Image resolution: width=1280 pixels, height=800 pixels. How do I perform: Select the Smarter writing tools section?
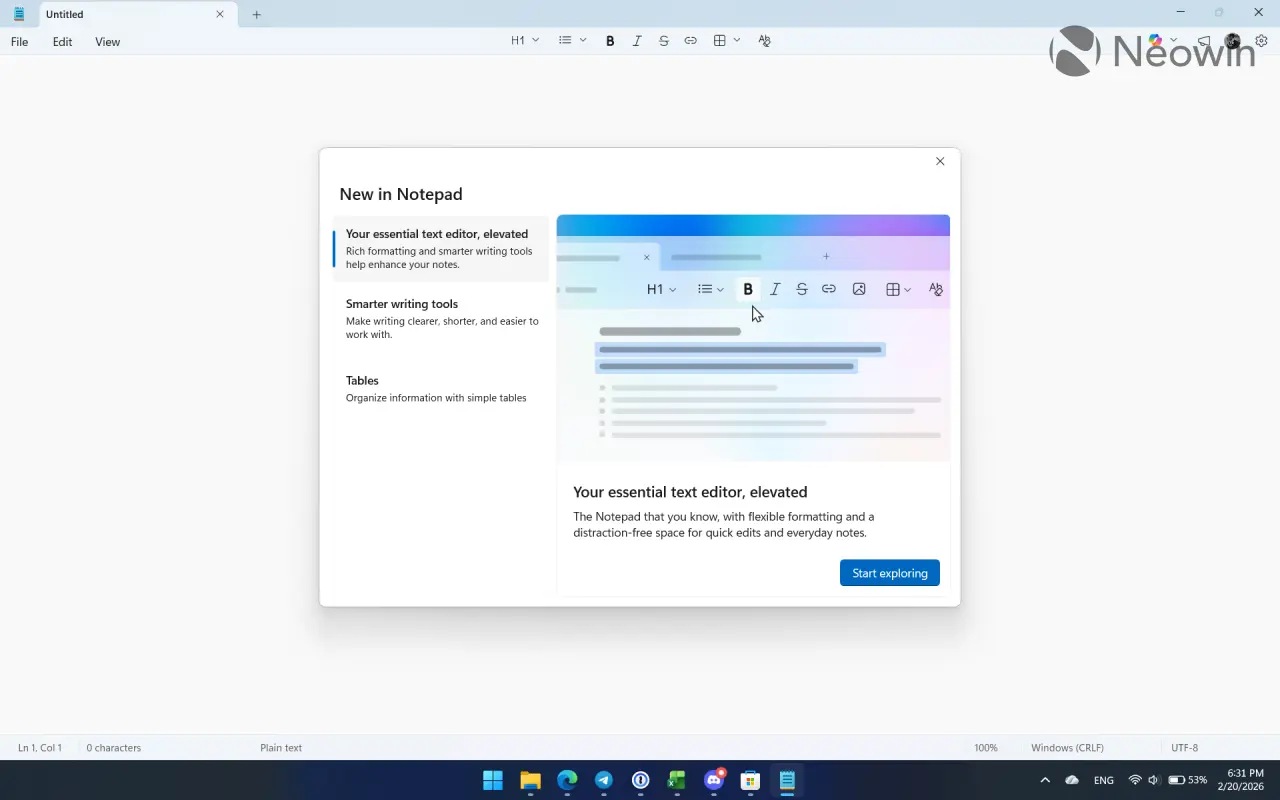pos(440,318)
